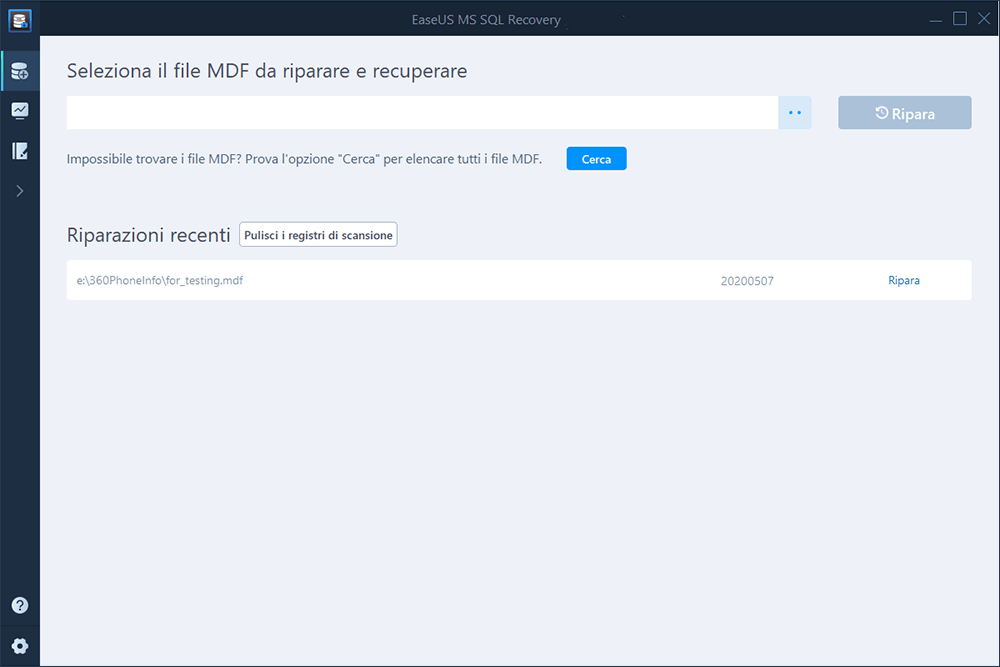Screen dimensions: 1000x667
Task: Maximize the EaseUS window
Action: [x=960, y=19]
